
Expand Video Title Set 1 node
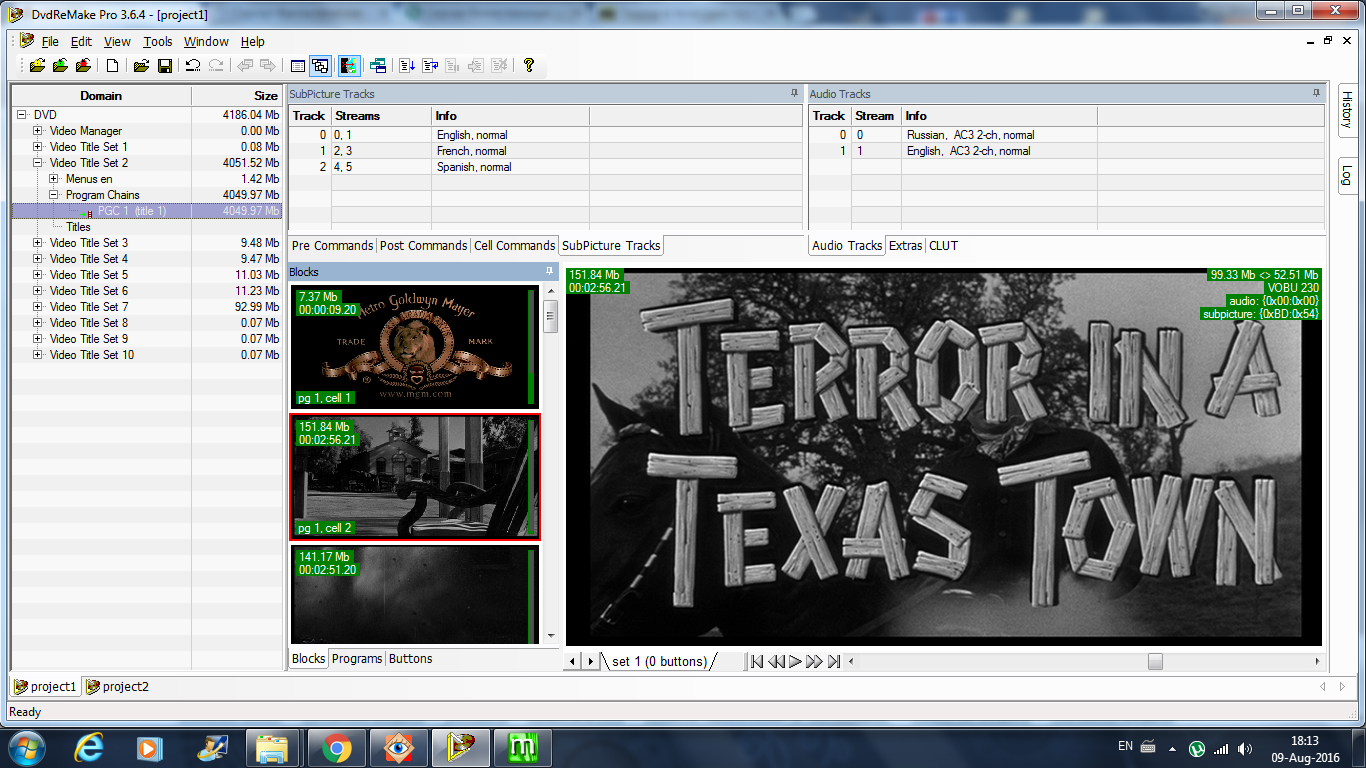(38, 147)
